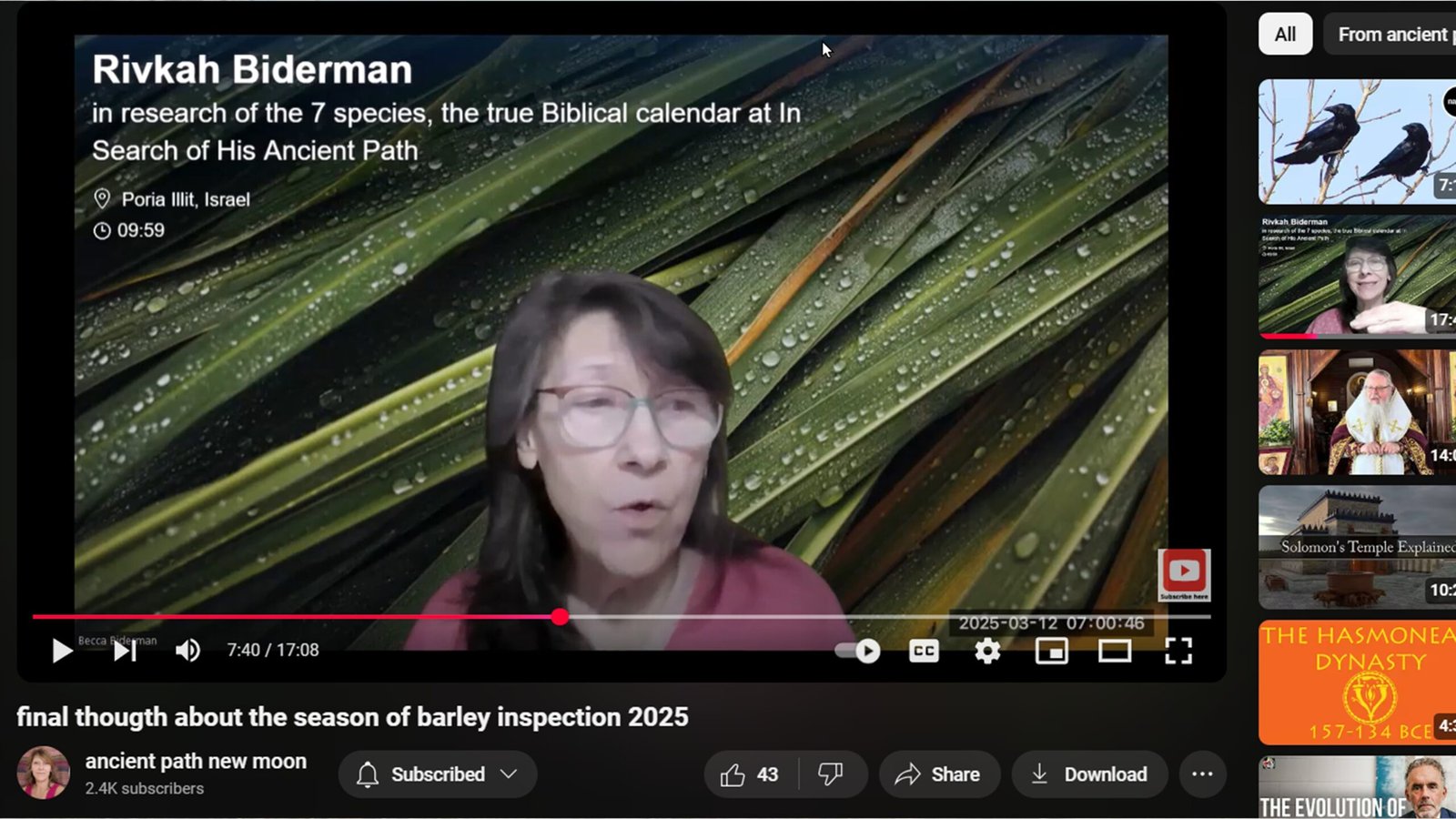
Task: Switch to miniplayer mode
Action: pos(1051,651)
